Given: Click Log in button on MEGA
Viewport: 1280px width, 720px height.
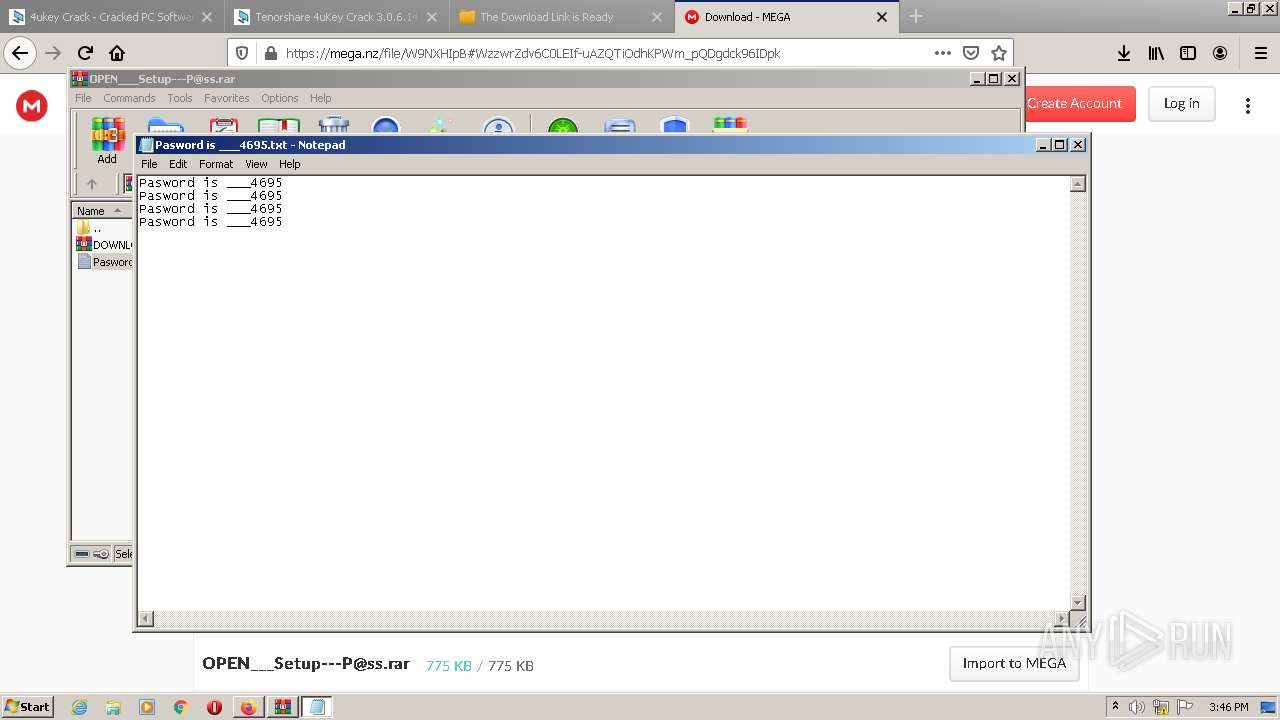Looking at the screenshot, I should [x=1181, y=103].
